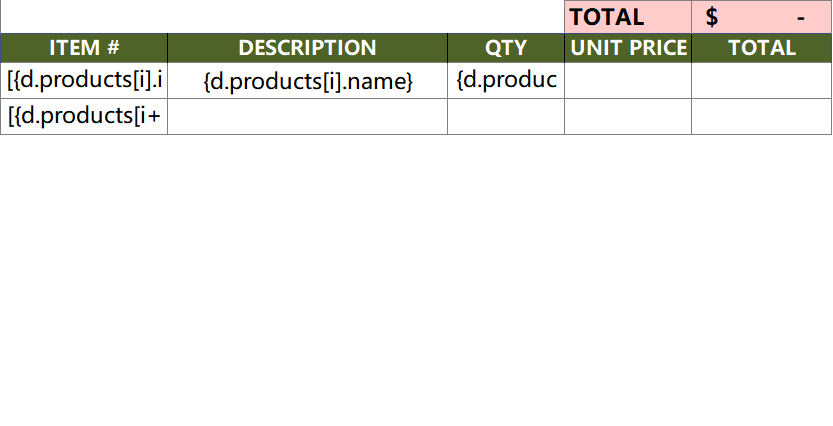Click the UNIT PRICE header cell
Screen dimensions: 833x426
[x=628, y=48]
